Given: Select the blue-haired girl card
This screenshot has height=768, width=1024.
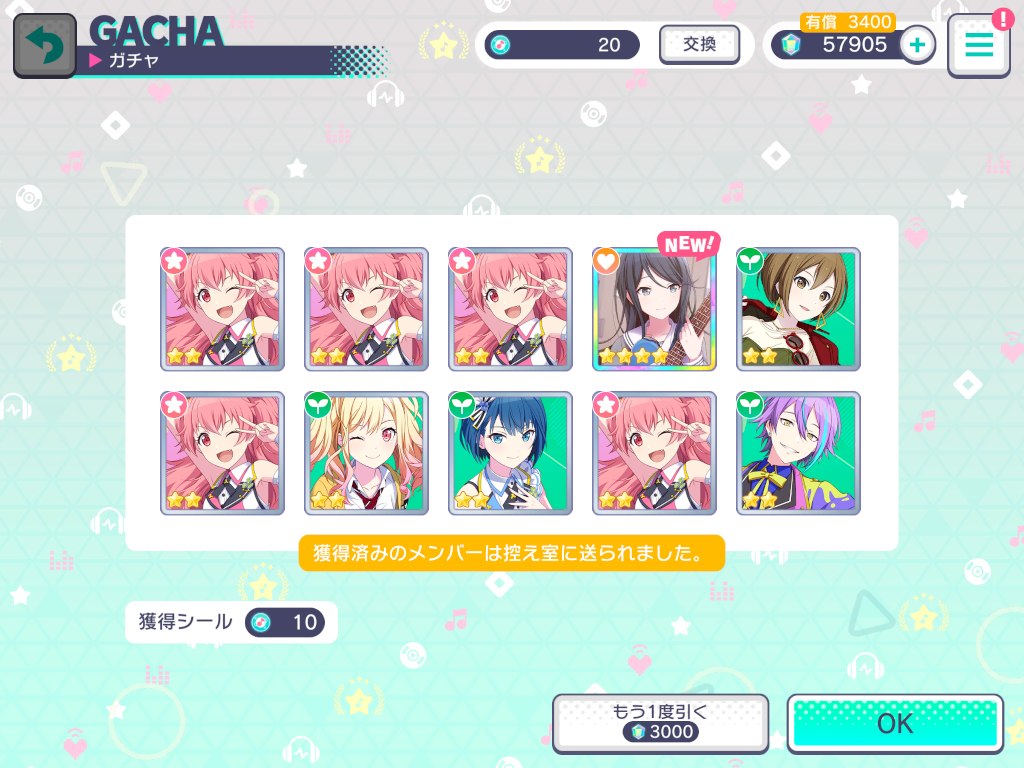Looking at the screenshot, I should click(x=510, y=453).
